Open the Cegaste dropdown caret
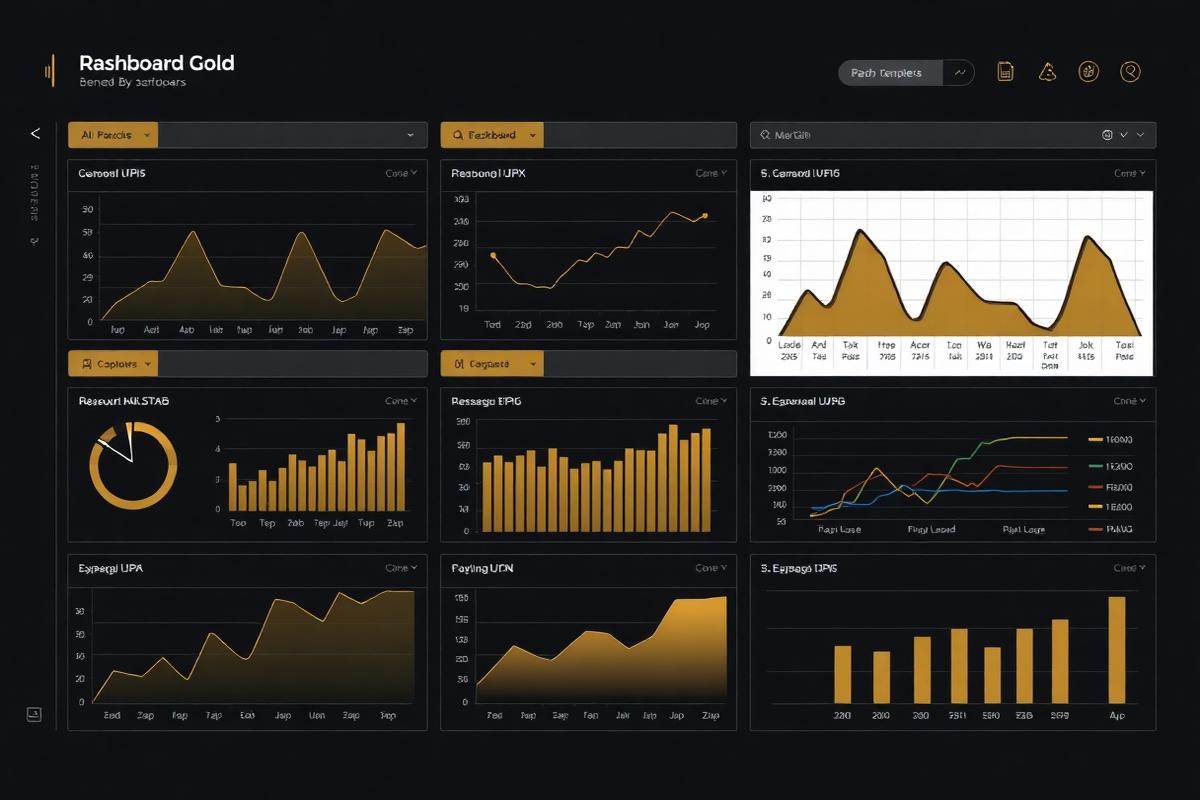The width and height of the screenshot is (1200, 800). (x=532, y=364)
